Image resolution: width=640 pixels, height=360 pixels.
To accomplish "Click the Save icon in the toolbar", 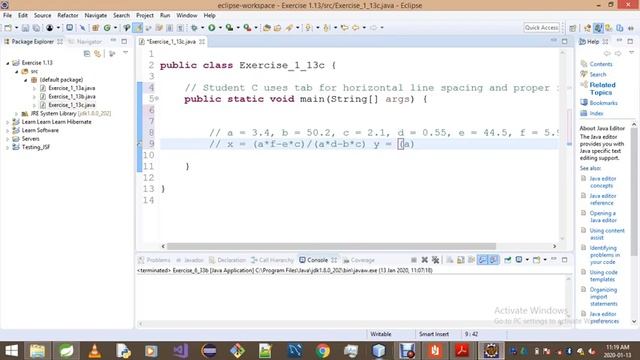I will click(x=25, y=28).
